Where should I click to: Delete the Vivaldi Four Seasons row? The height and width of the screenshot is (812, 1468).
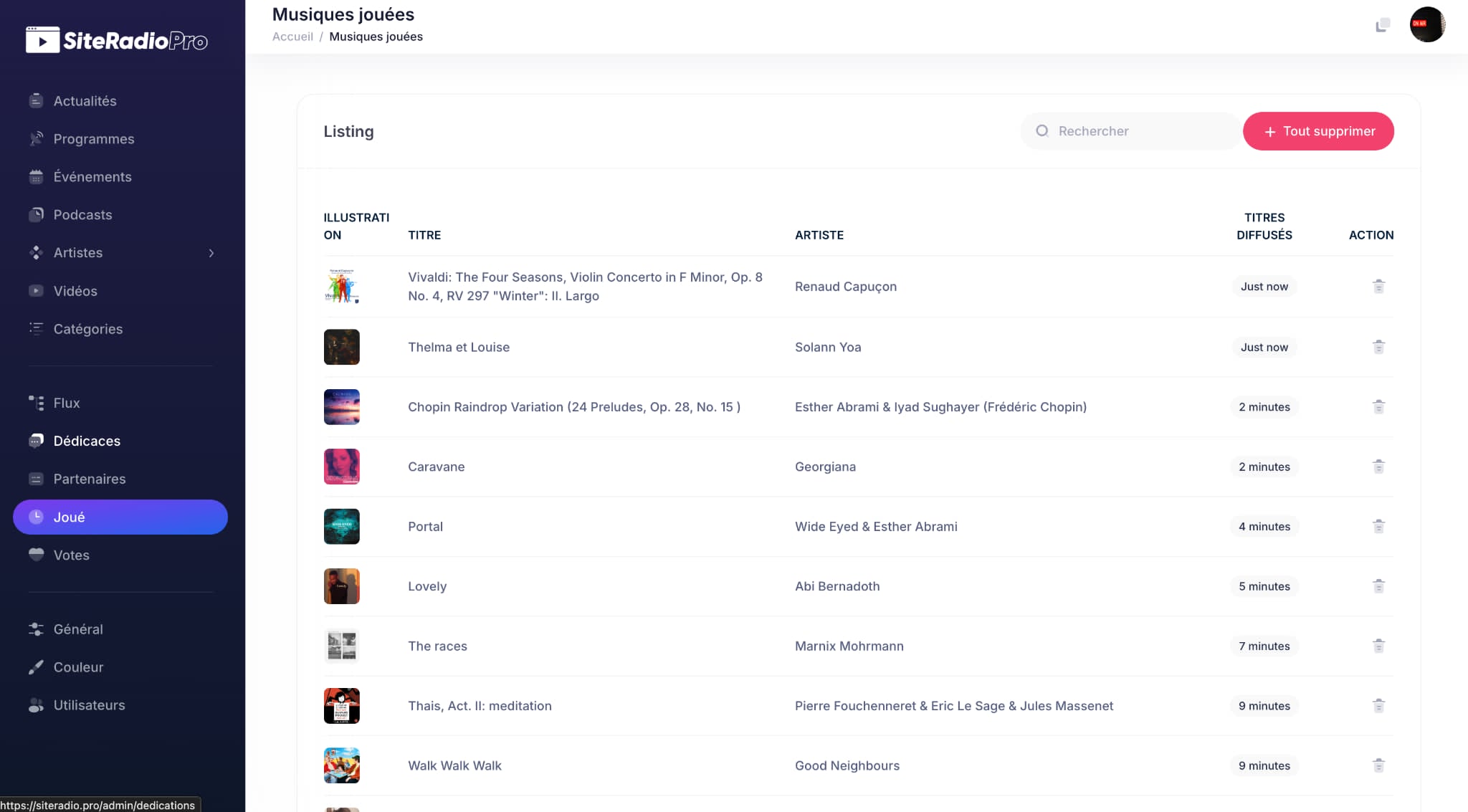click(1378, 287)
